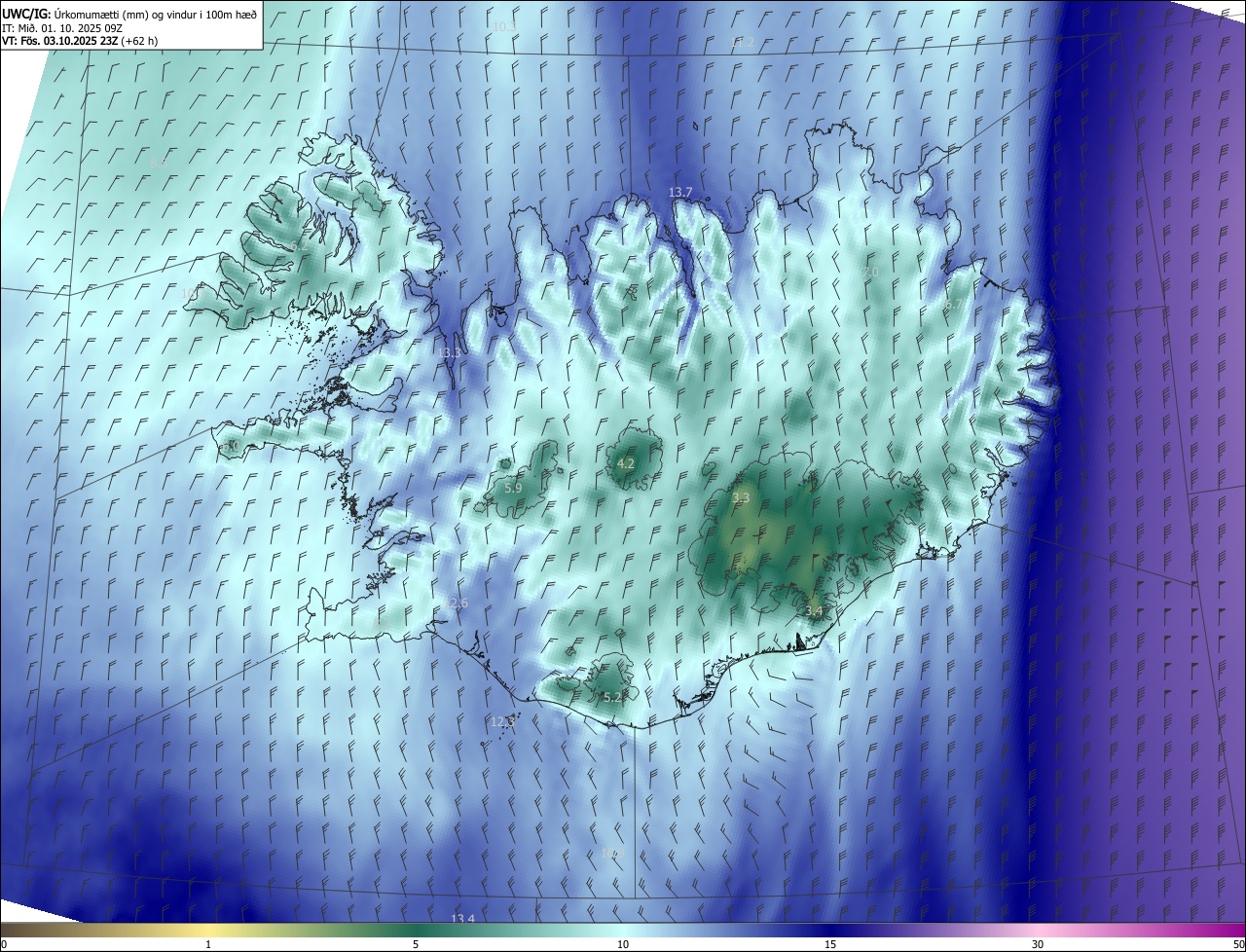
Task: Click the 13.7 value on the north coast
Action: (680, 192)
